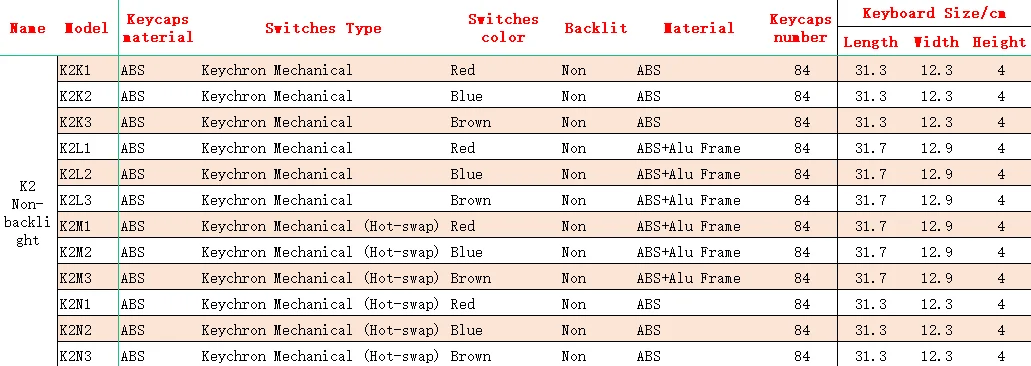Select the Name column header

28,28
